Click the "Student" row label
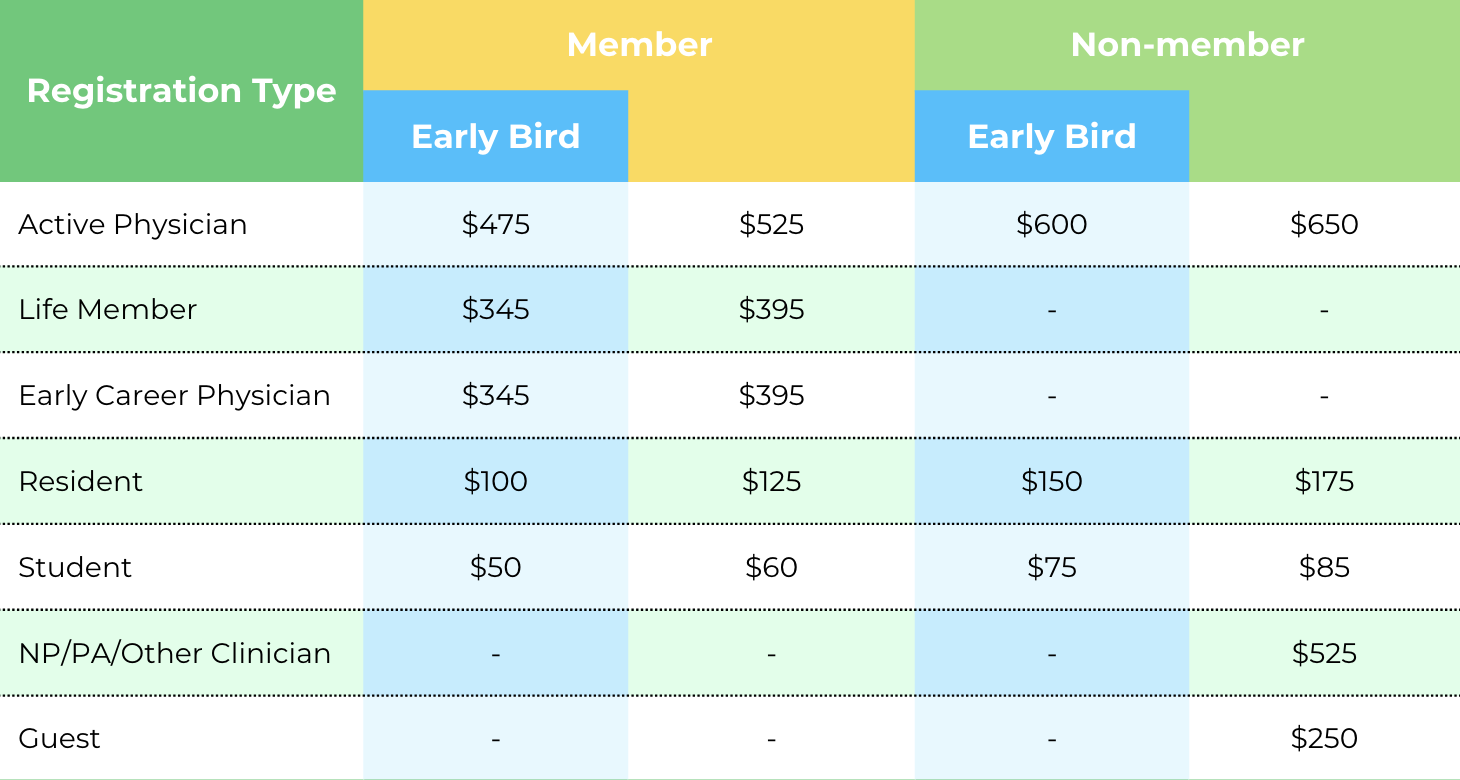Viewport: 1460px width, 780px height. [75, 567]
